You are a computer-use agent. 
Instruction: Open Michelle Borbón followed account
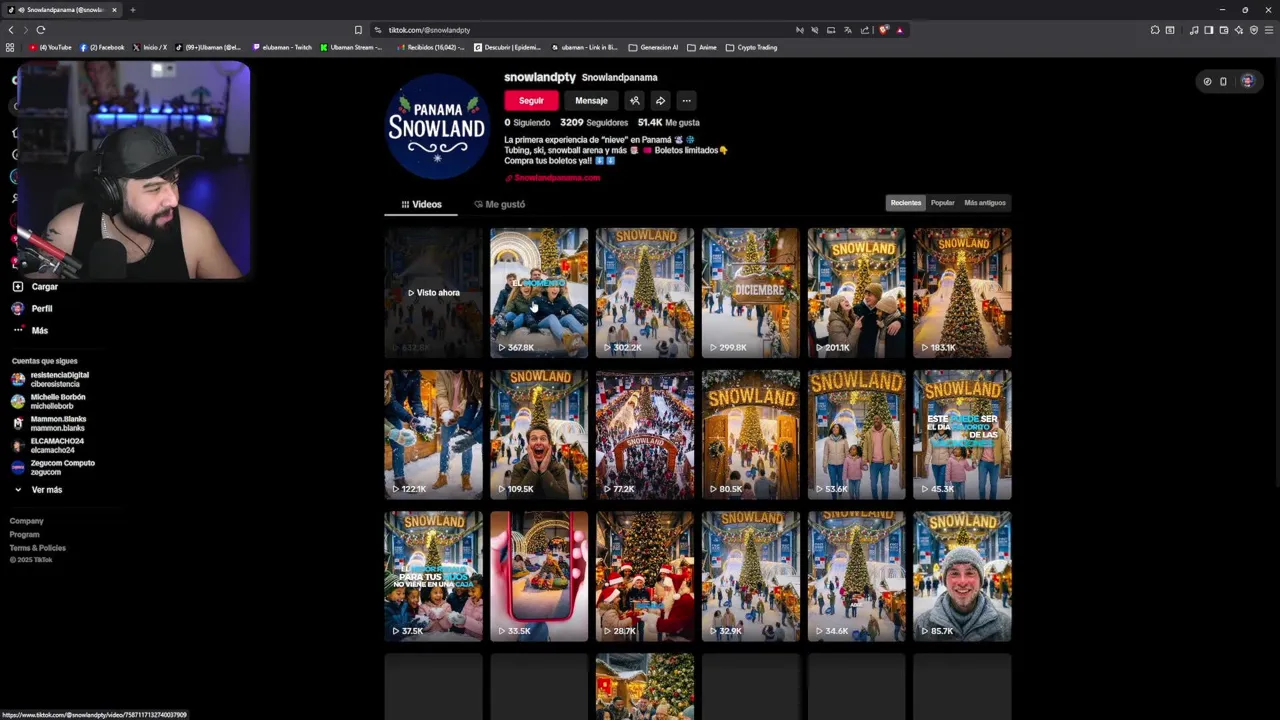[48, 401]
